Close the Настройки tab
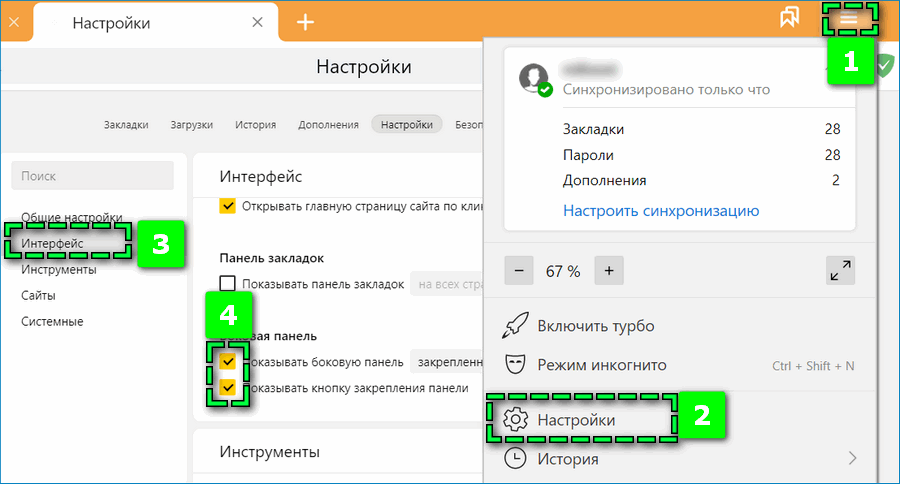This screenshot has width=900, height=484. click(x=258, y=22)
